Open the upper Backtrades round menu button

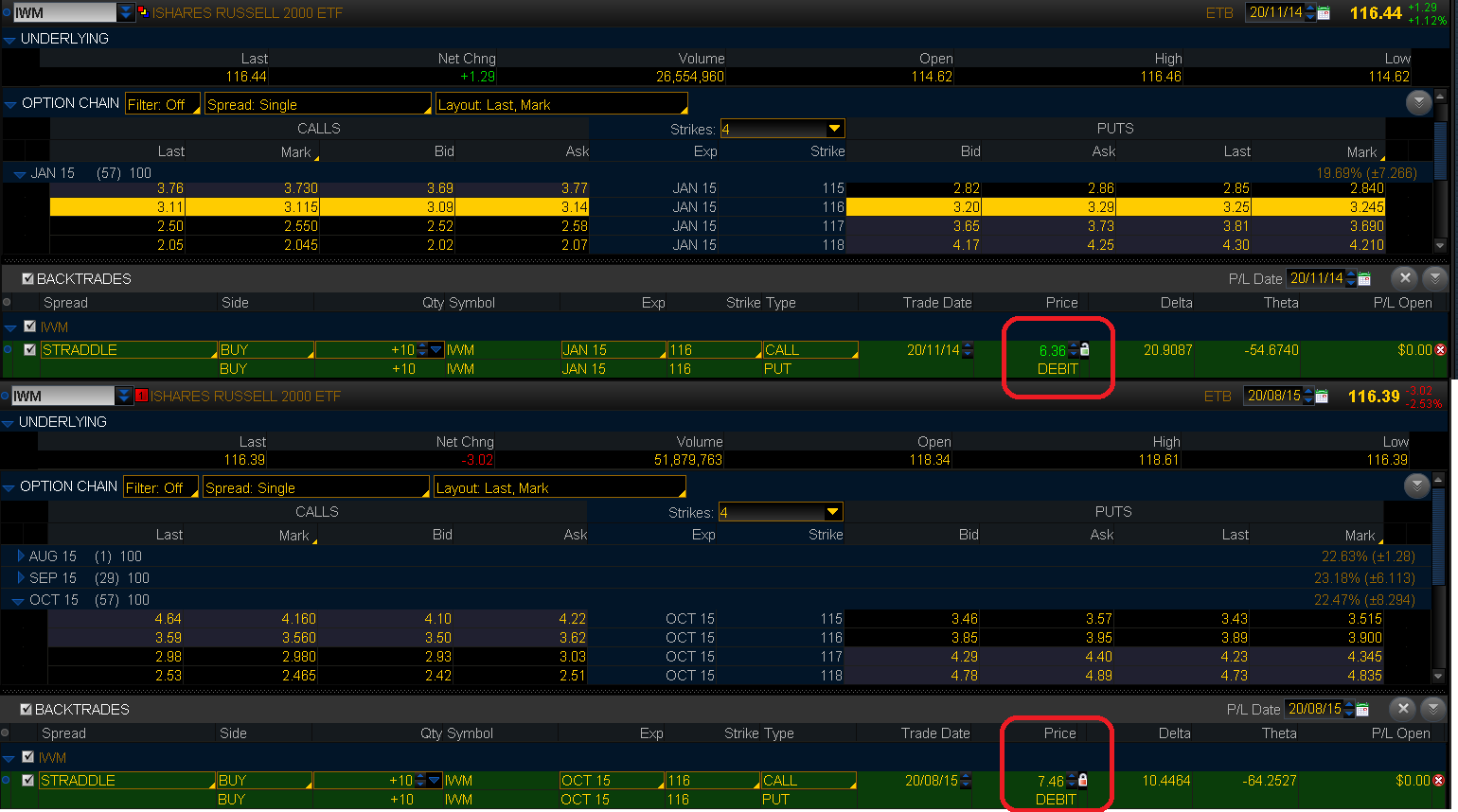coord(1435,278)
